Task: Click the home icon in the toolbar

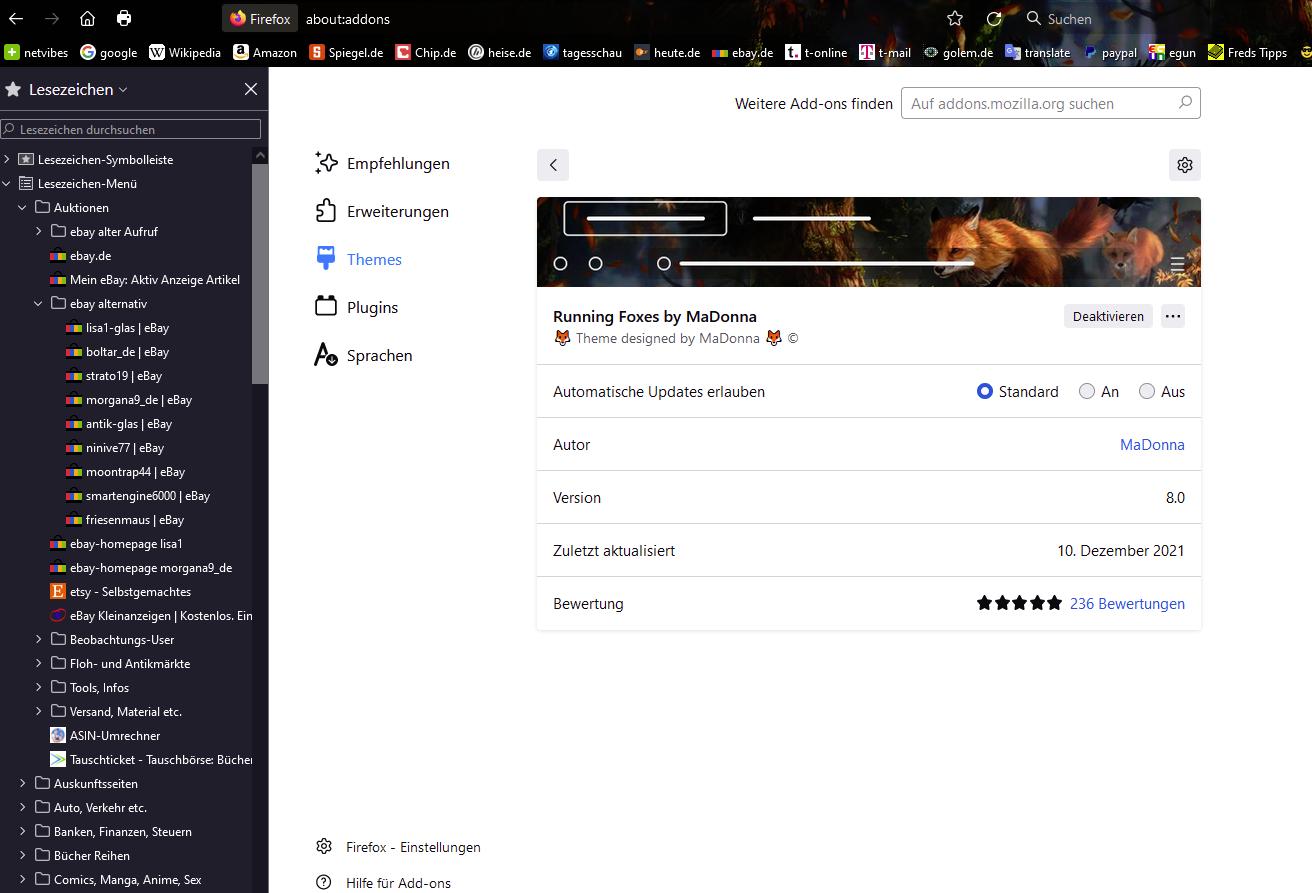Action: point(87,19)
